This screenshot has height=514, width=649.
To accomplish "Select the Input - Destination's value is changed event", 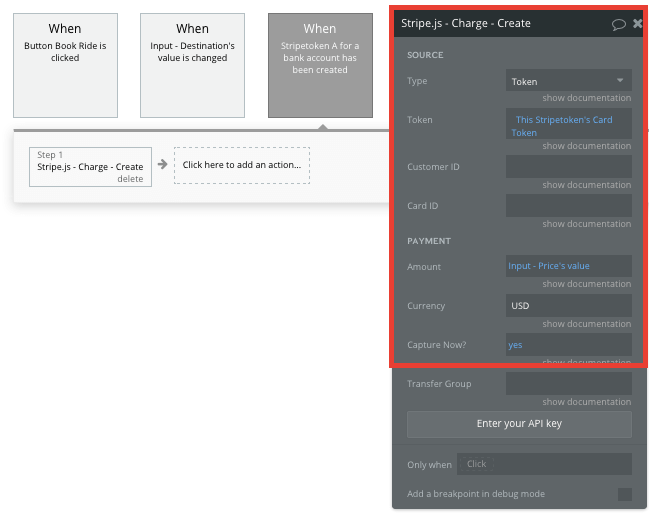I will (192, 65).
